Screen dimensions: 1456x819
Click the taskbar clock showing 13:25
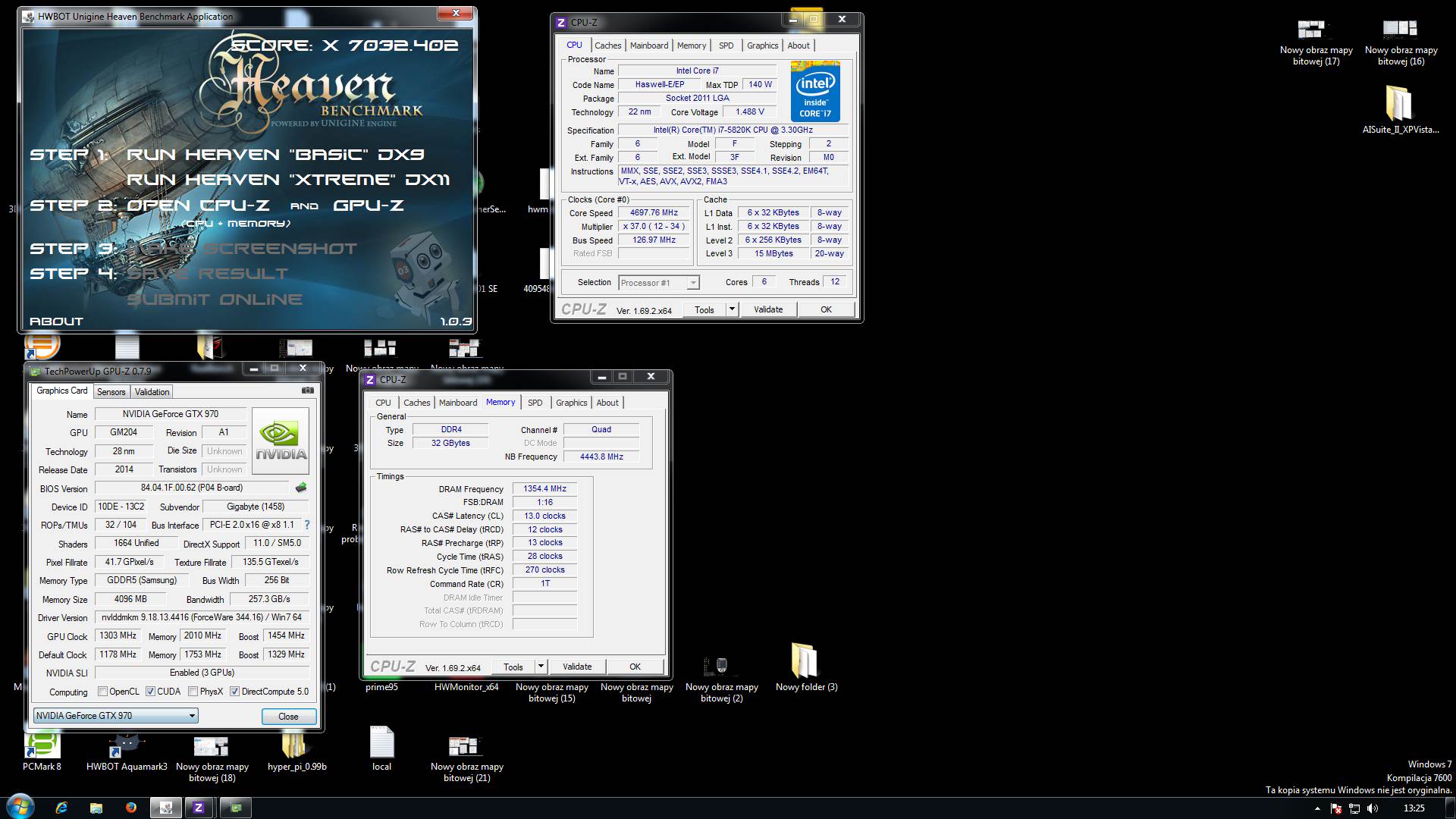click(x=1414, y=808)
